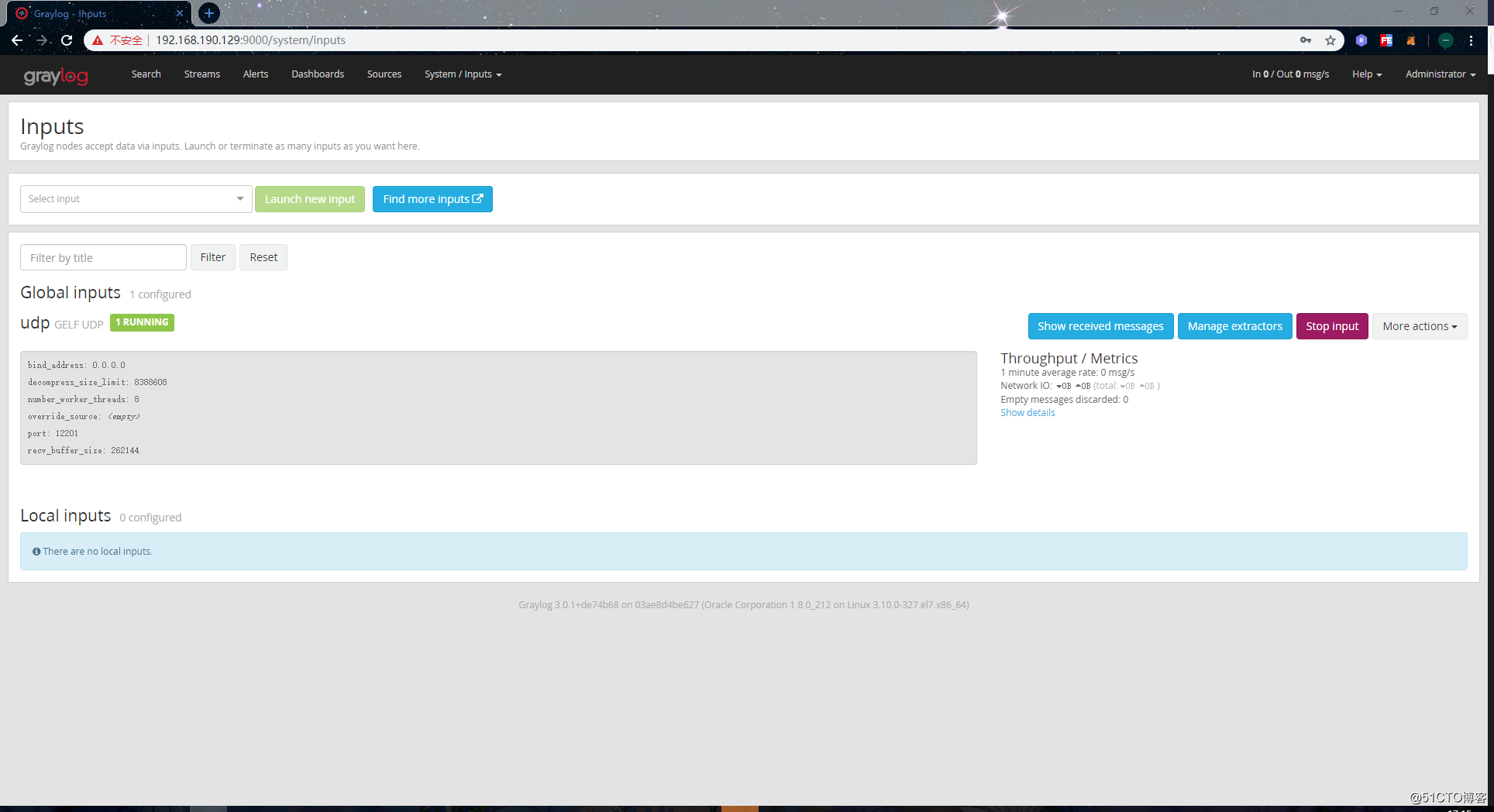Click the Local inputs heading
This screenshot has width=1494, height=812.
pyautogui.click(x=66, y=515)
